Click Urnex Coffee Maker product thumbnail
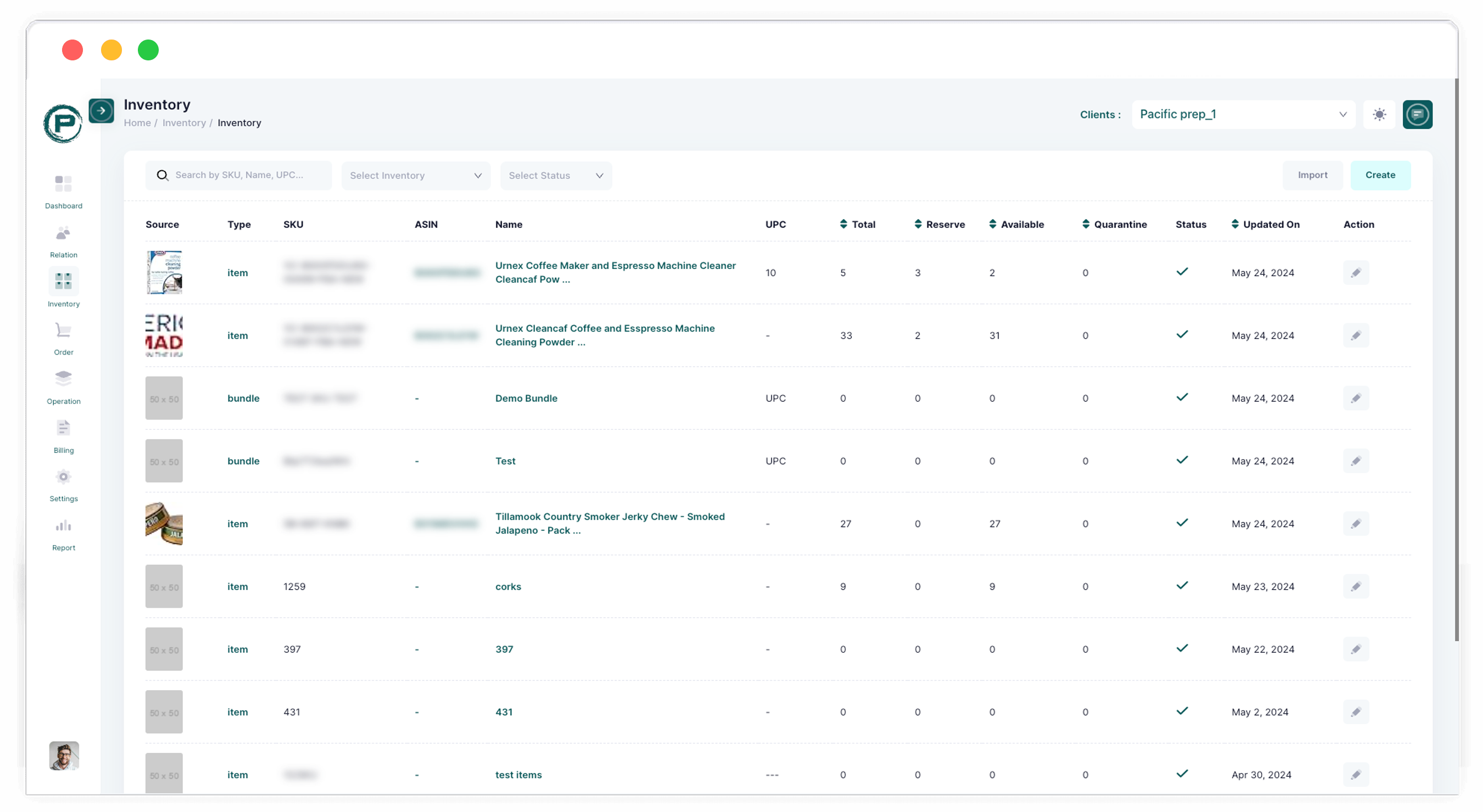Image resolution: width=1483 pixels, height=812 pixels. click(164, 272)
